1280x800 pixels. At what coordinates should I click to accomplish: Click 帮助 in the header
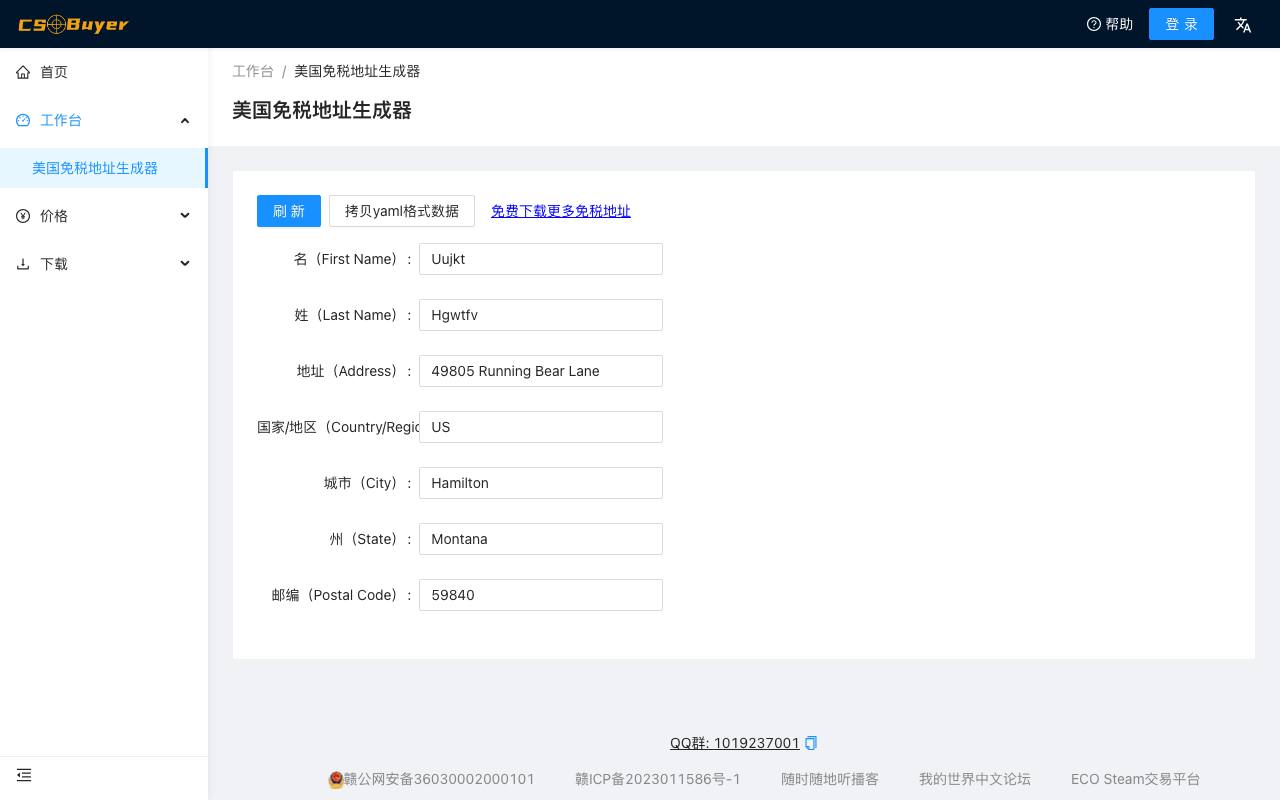1119,24
